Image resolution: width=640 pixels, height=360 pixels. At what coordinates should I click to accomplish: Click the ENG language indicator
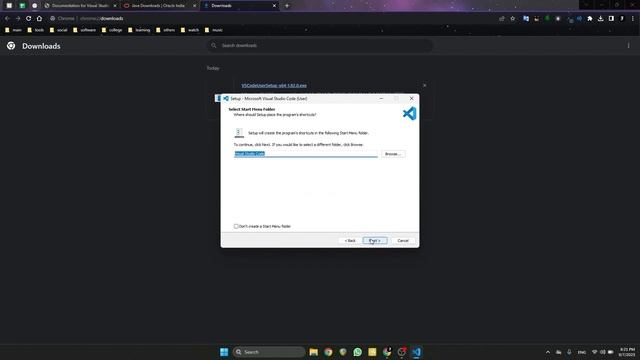point(582,352)
